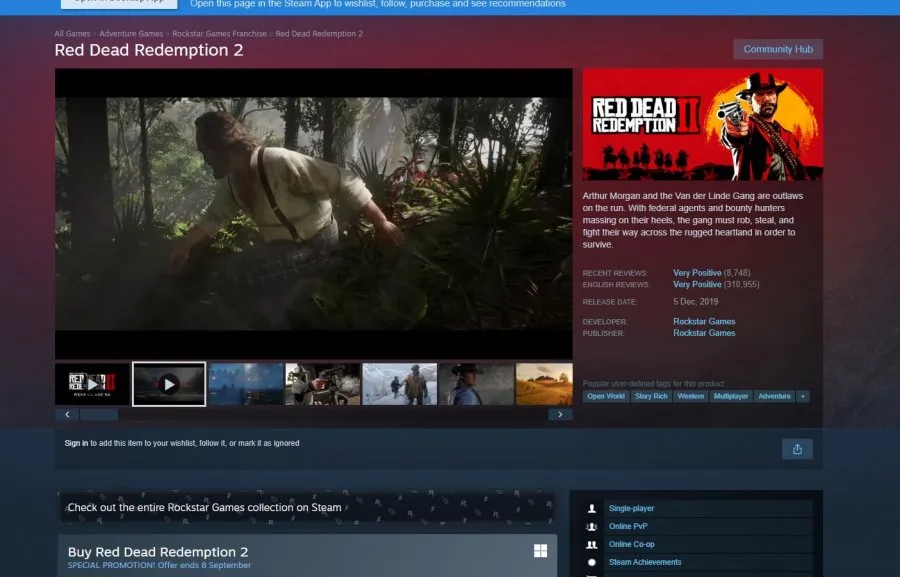Click the Windows platform icon in buy box

(x=540, y=551)
